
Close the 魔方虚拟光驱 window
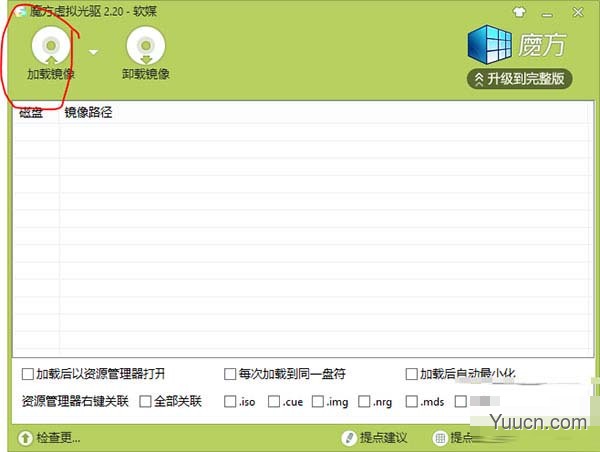click(578, 12)
